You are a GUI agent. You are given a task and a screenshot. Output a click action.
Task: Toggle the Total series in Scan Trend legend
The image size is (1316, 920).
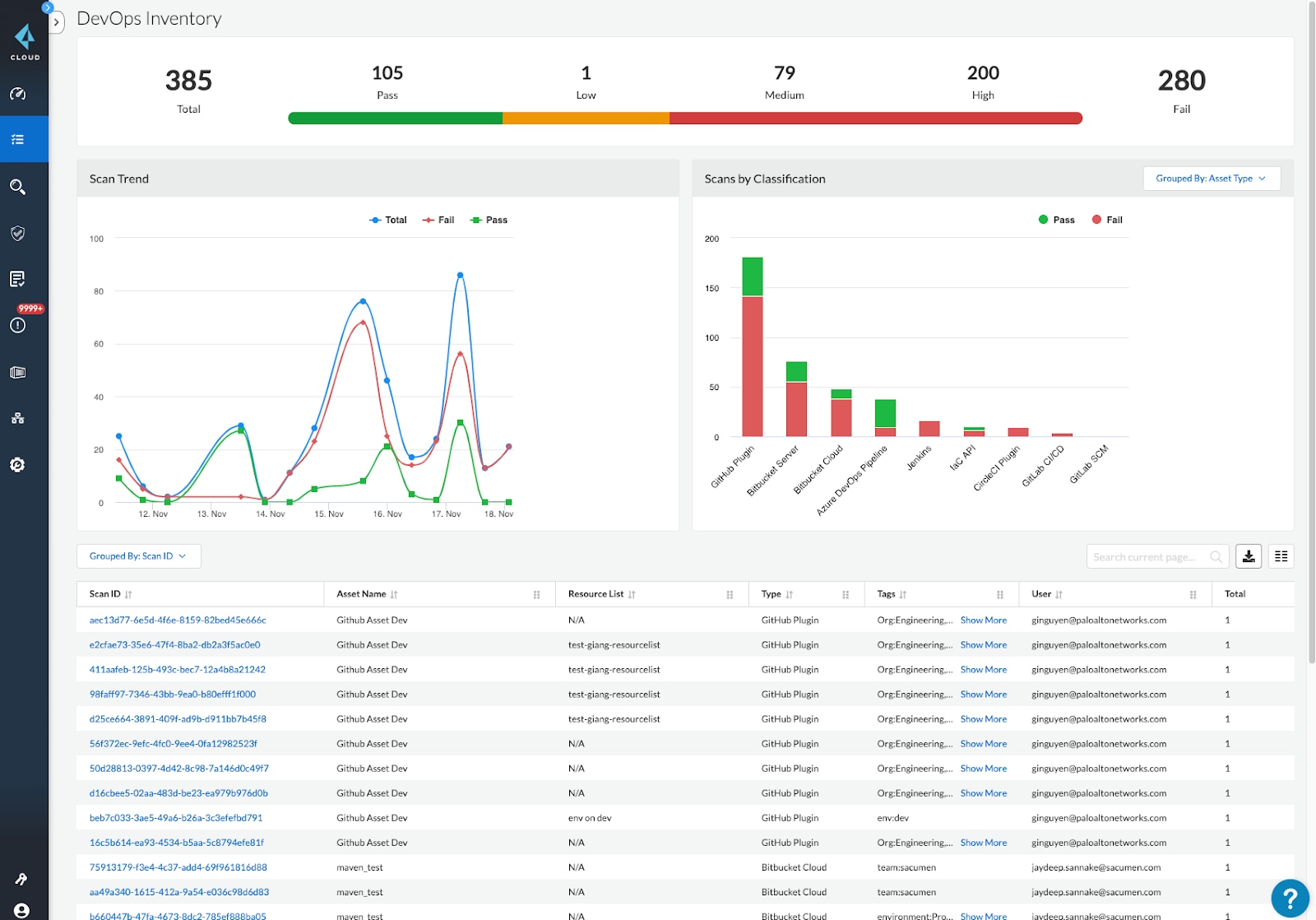(x=388, y=220)
